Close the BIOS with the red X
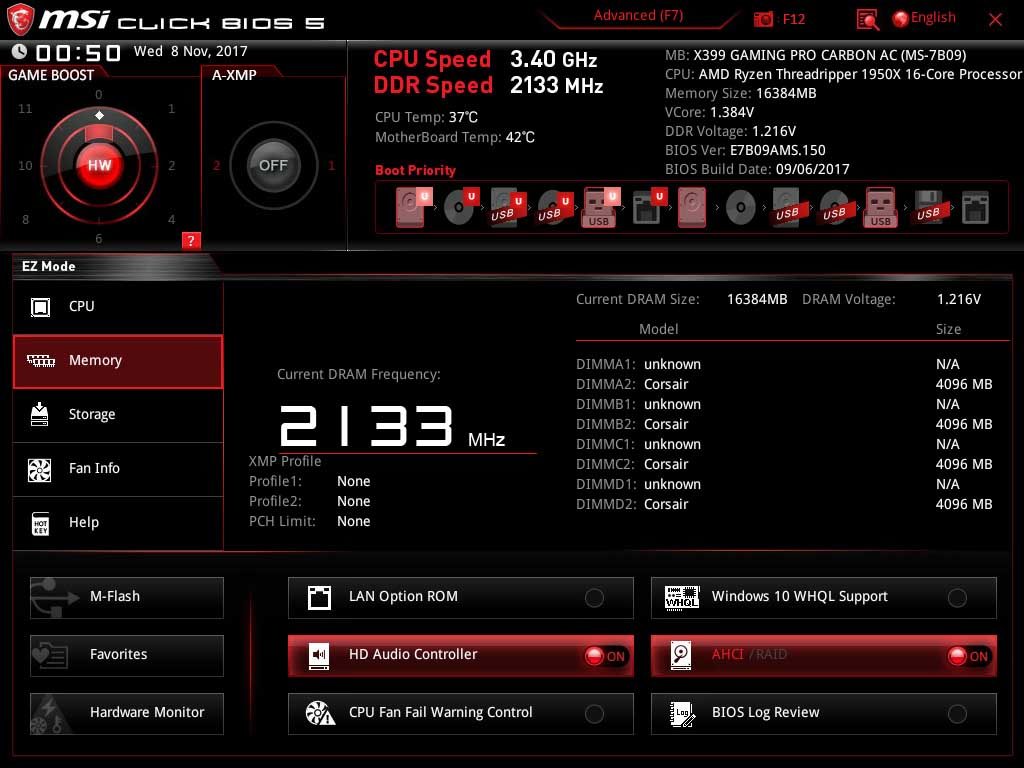 (x=995, y=20)
